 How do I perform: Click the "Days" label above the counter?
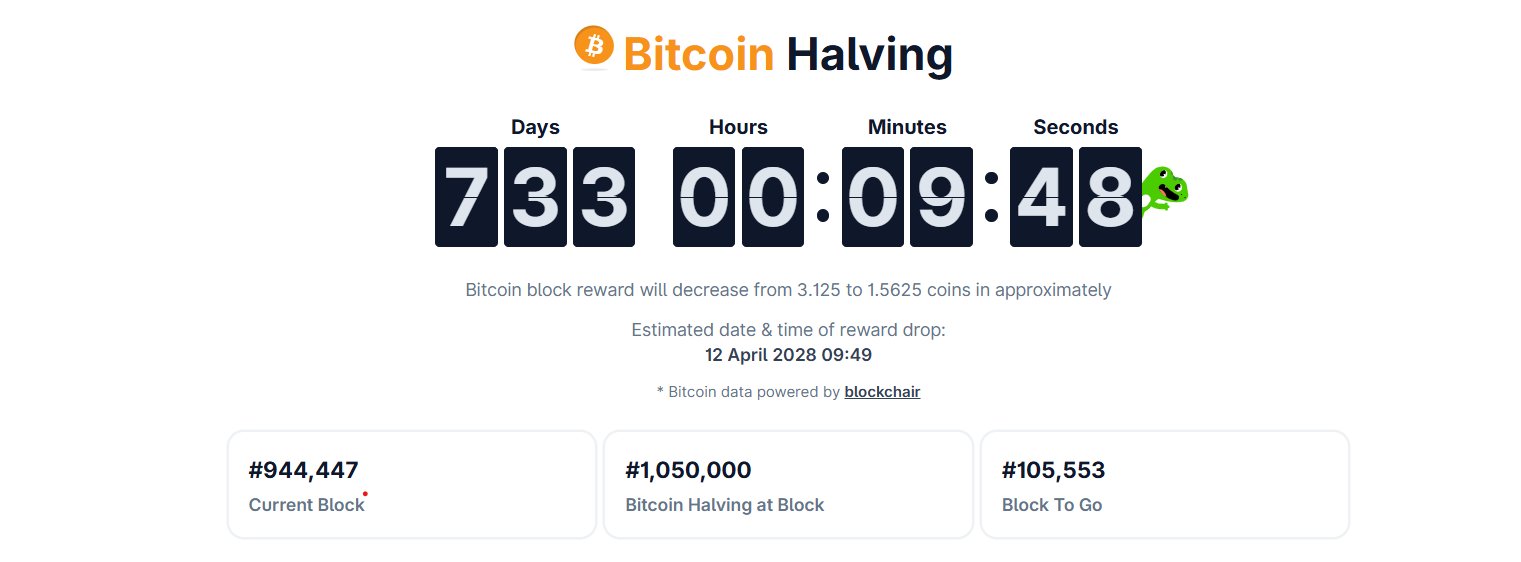click(535, 127)
